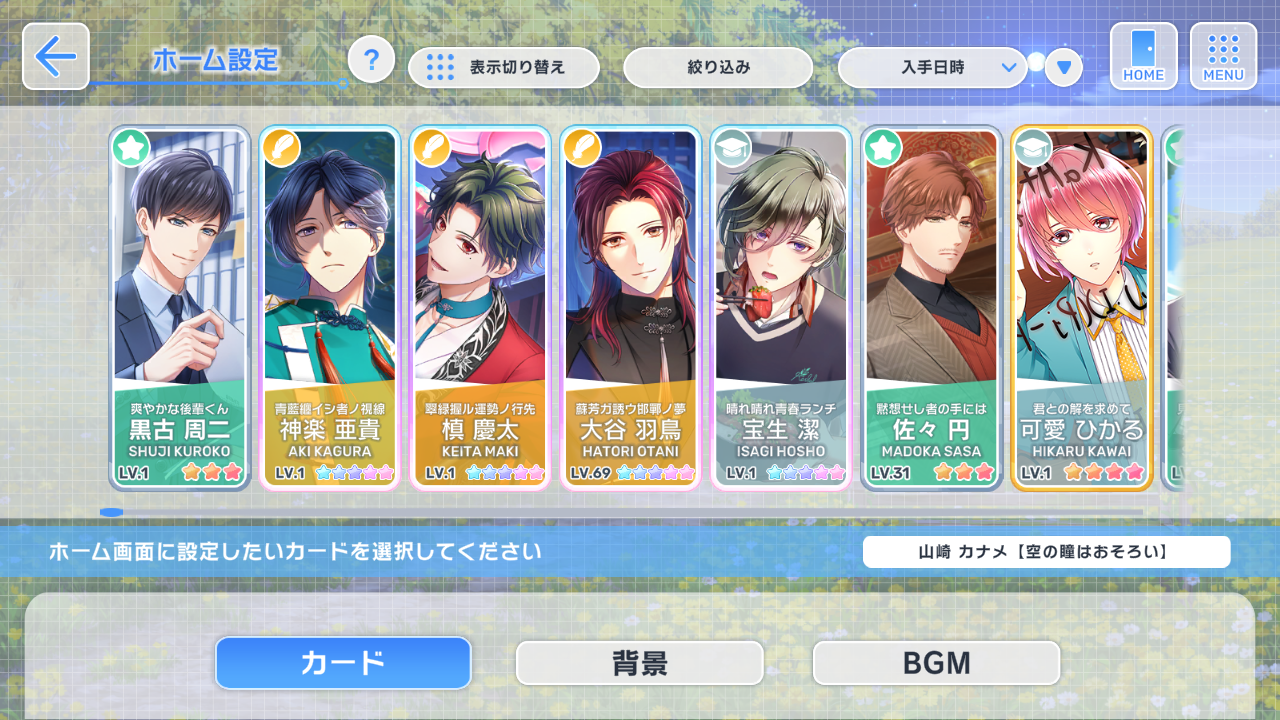Click the card list horizontal scrollbar

point(621,512)
